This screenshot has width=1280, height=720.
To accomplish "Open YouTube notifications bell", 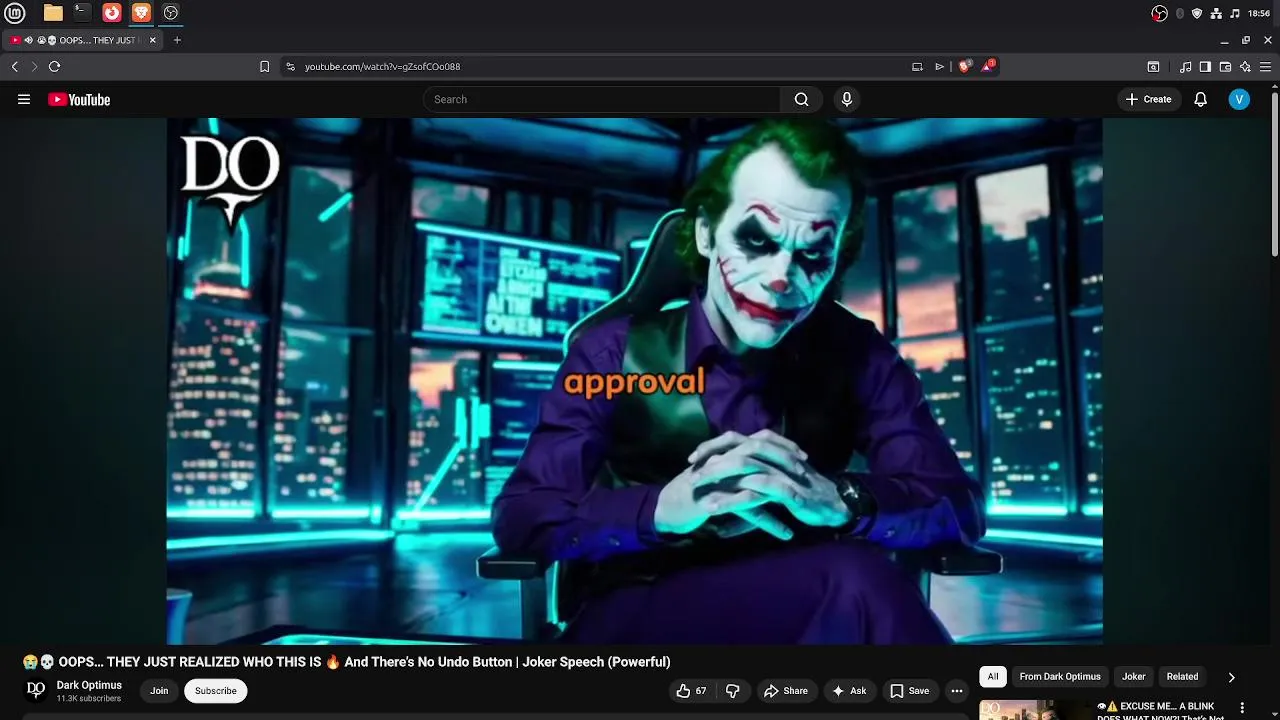I will 1201,99.
